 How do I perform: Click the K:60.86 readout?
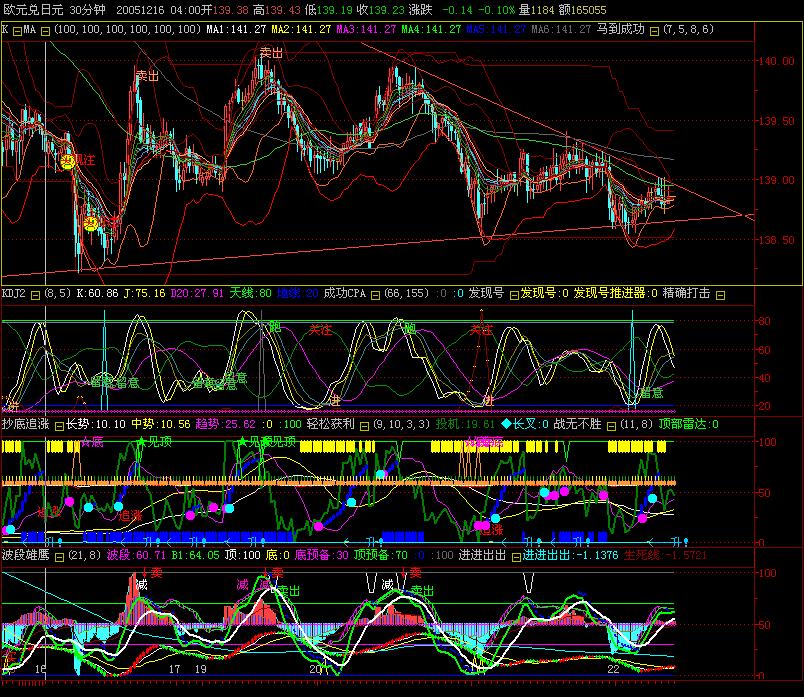pyautogui.click(x=97, y=293)
